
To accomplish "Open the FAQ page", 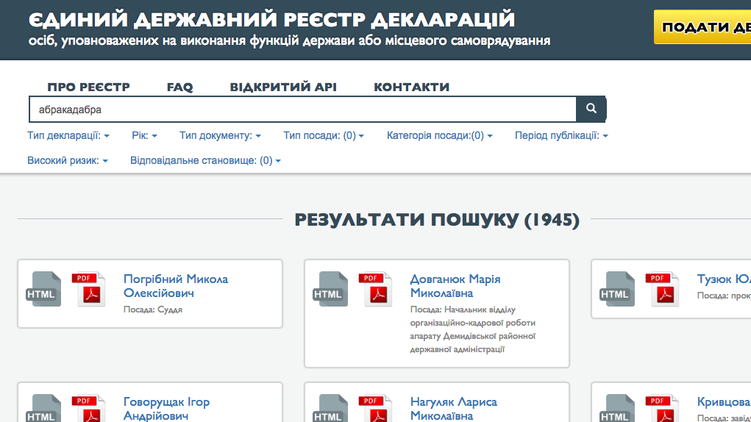I will click(180, 87).
